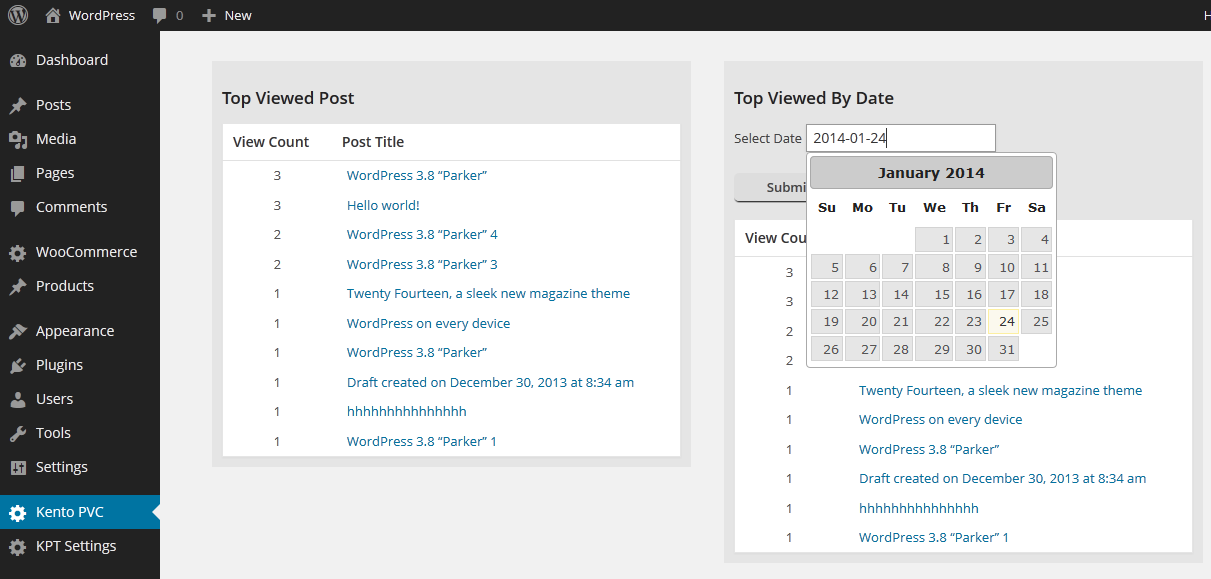Image resolution: width=1211 pixels, height=579 pixels.
Task: Click the Appearance brush icon in the sidebar
Action: click(x=18, y=332)
